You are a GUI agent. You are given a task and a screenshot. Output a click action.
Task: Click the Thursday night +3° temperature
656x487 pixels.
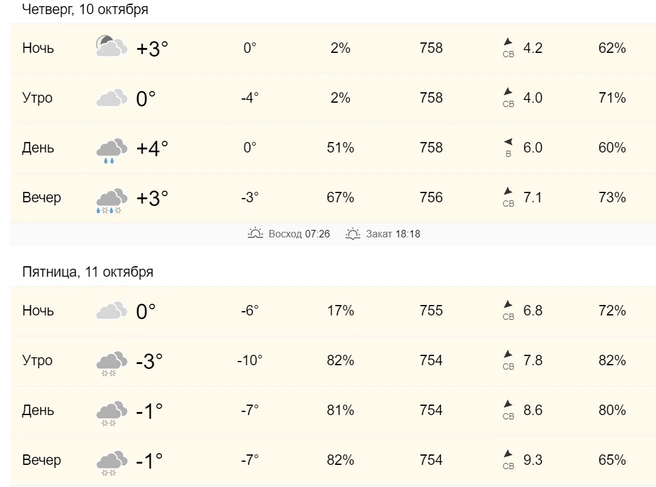pos(152,48)
